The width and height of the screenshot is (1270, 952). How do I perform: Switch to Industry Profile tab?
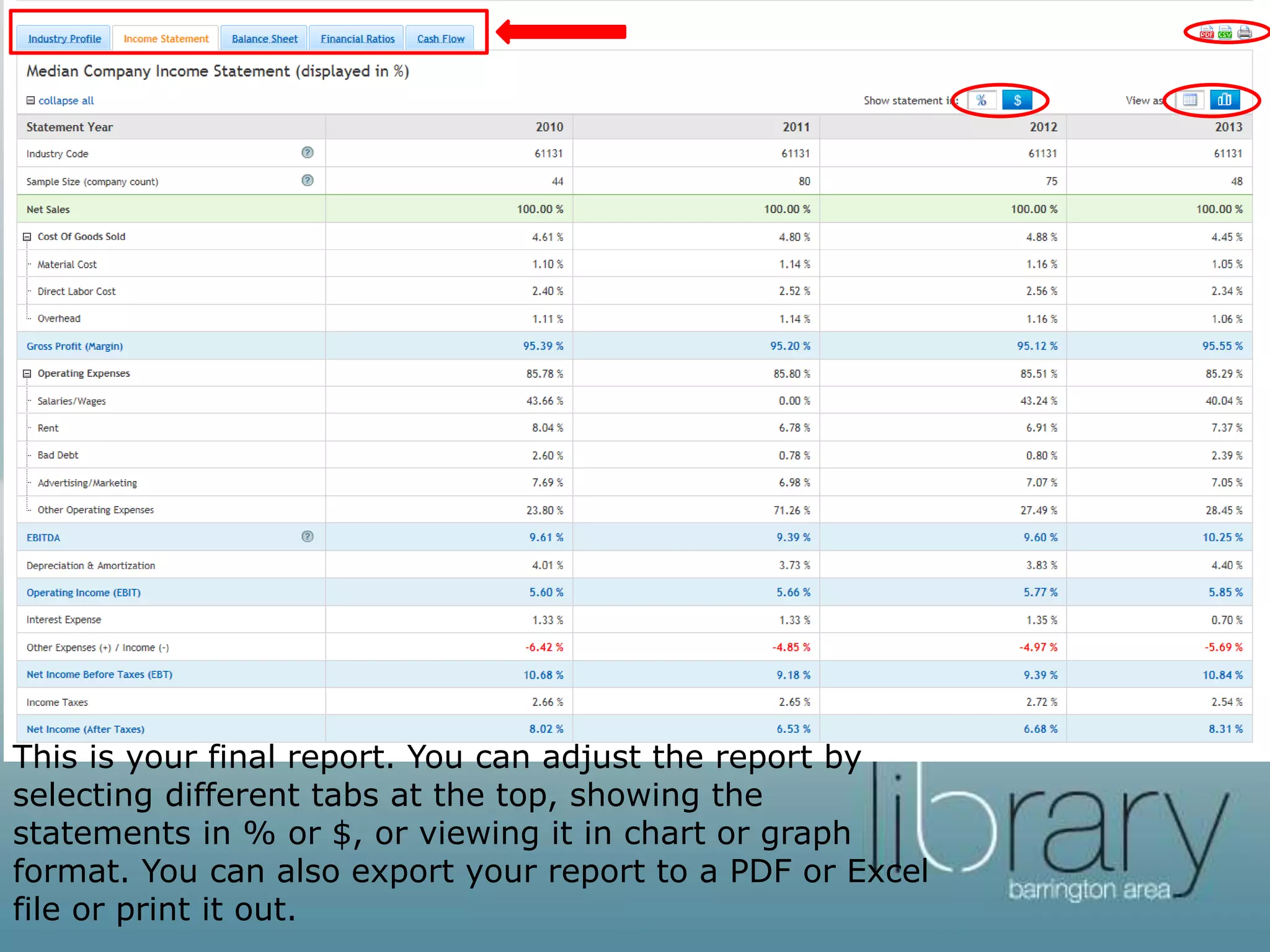(x=64, y=38)
